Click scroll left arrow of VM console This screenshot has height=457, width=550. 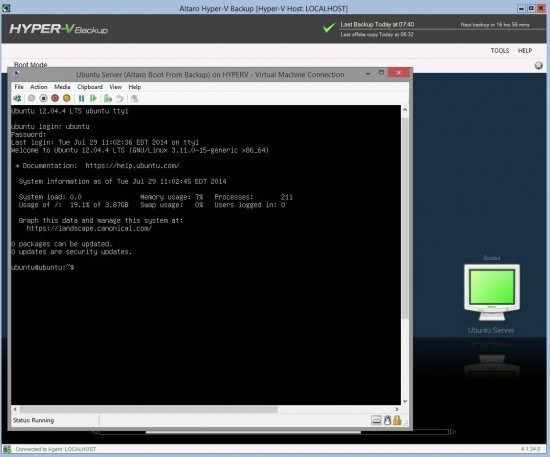tap(15, 409)
